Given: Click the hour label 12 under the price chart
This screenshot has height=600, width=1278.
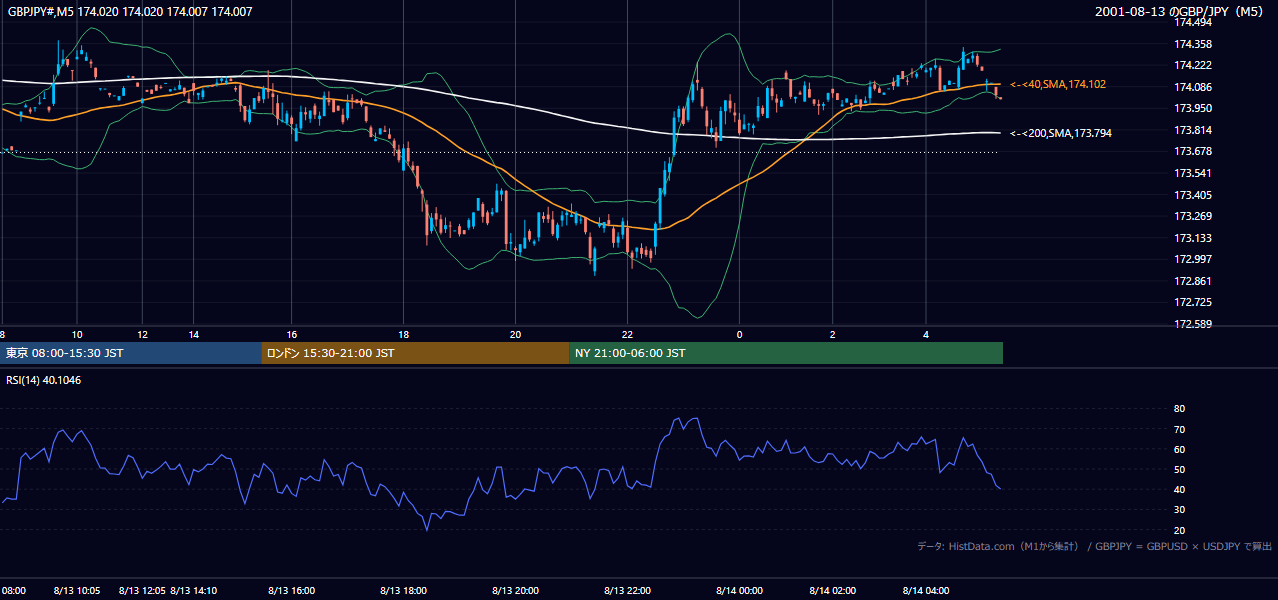Looking at the screenshot, I should click(x=142, y=334).
